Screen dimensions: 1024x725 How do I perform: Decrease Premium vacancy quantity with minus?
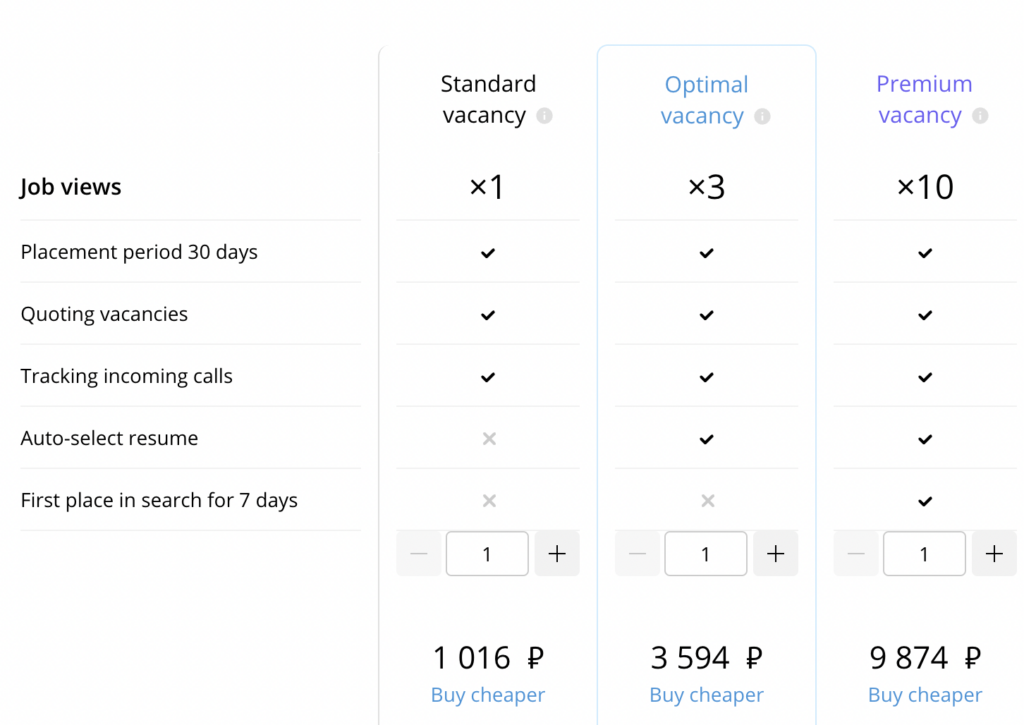click(x=856, y=554)
